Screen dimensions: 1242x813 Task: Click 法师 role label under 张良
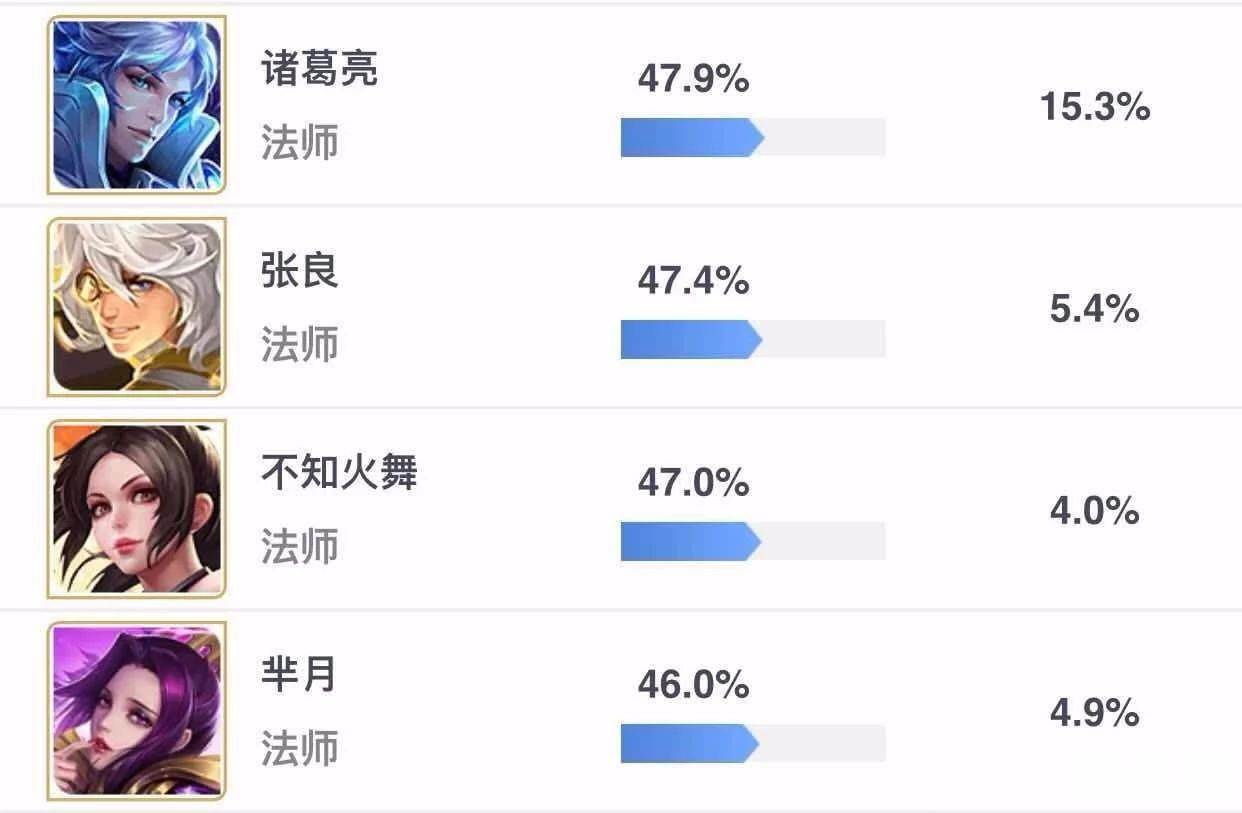tap(300, 344)
